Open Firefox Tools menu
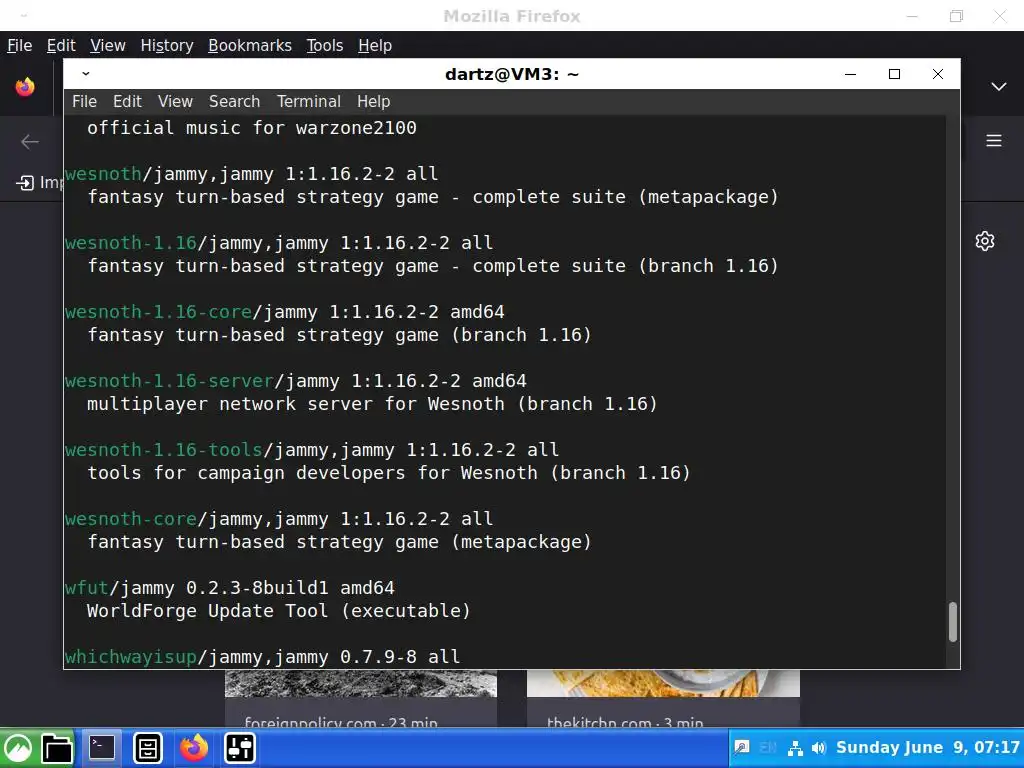The height and width of the screenshot is (768, 1024). [325, 46]
